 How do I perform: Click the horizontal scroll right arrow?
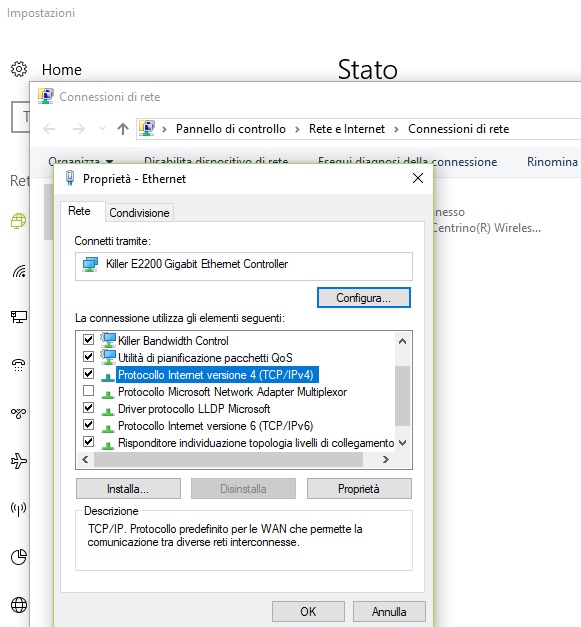385,459
